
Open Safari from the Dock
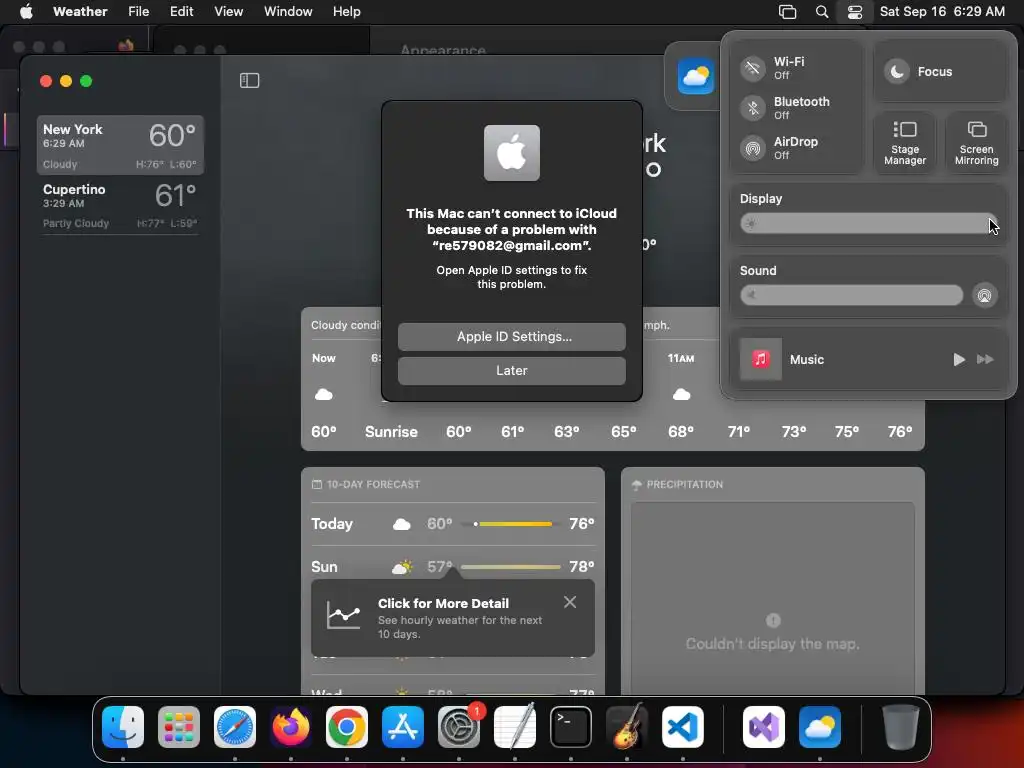tap(235, 727)
